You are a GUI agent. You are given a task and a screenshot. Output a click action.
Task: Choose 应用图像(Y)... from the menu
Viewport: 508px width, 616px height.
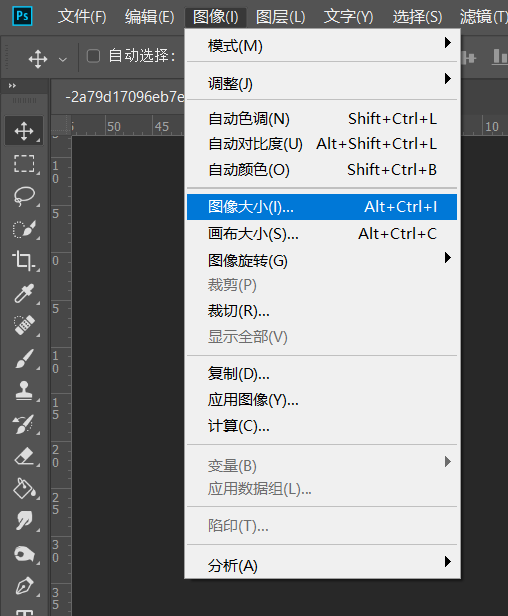(x=322, y=400)
